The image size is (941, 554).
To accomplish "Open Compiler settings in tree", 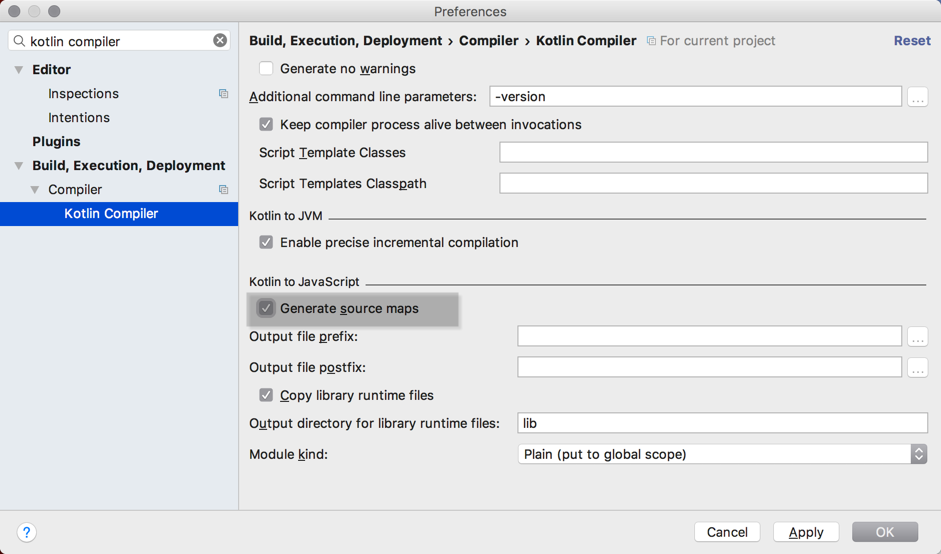I will (75, 190).
